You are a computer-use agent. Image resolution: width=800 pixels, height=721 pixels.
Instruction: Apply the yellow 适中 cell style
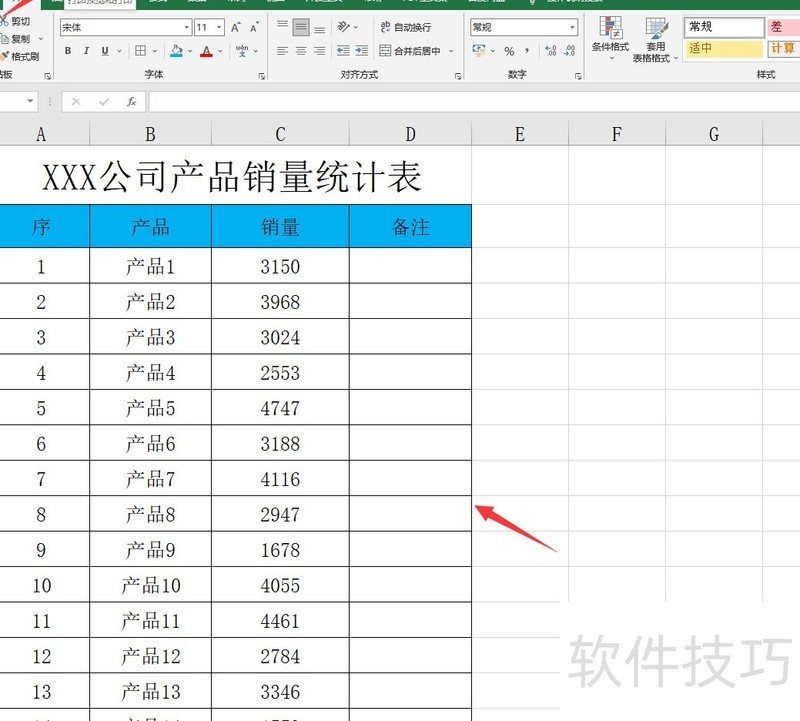click(x=724, y=48)
